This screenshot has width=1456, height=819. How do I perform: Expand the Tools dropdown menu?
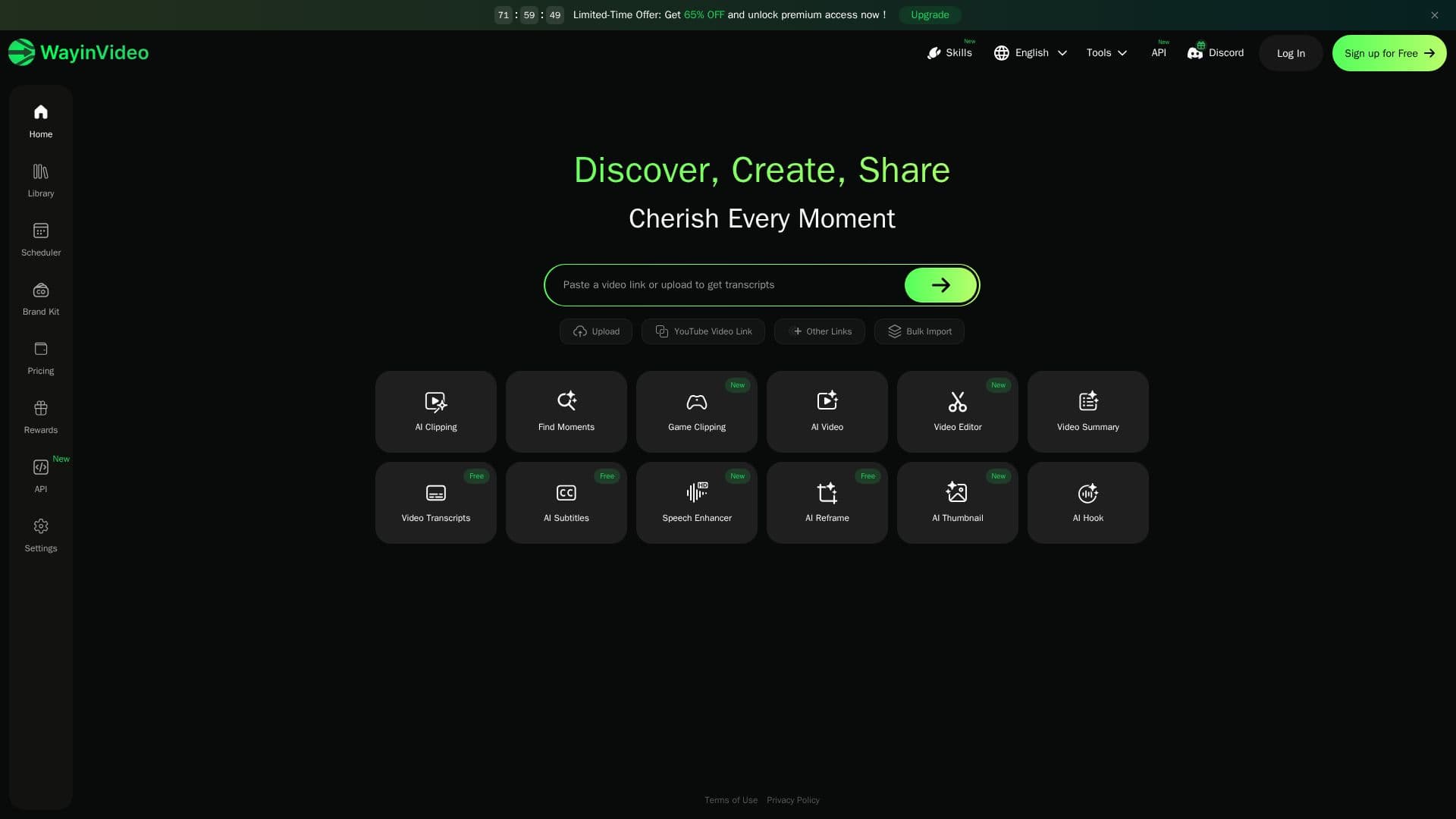[x=1106, y=53]
